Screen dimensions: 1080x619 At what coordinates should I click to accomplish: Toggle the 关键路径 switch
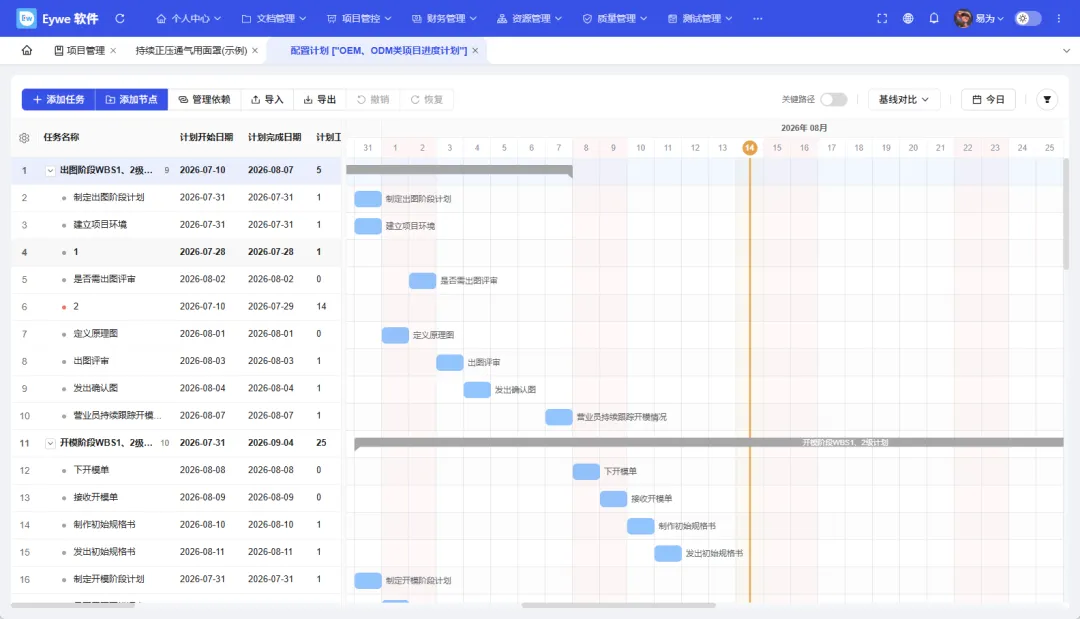point(833,100)
